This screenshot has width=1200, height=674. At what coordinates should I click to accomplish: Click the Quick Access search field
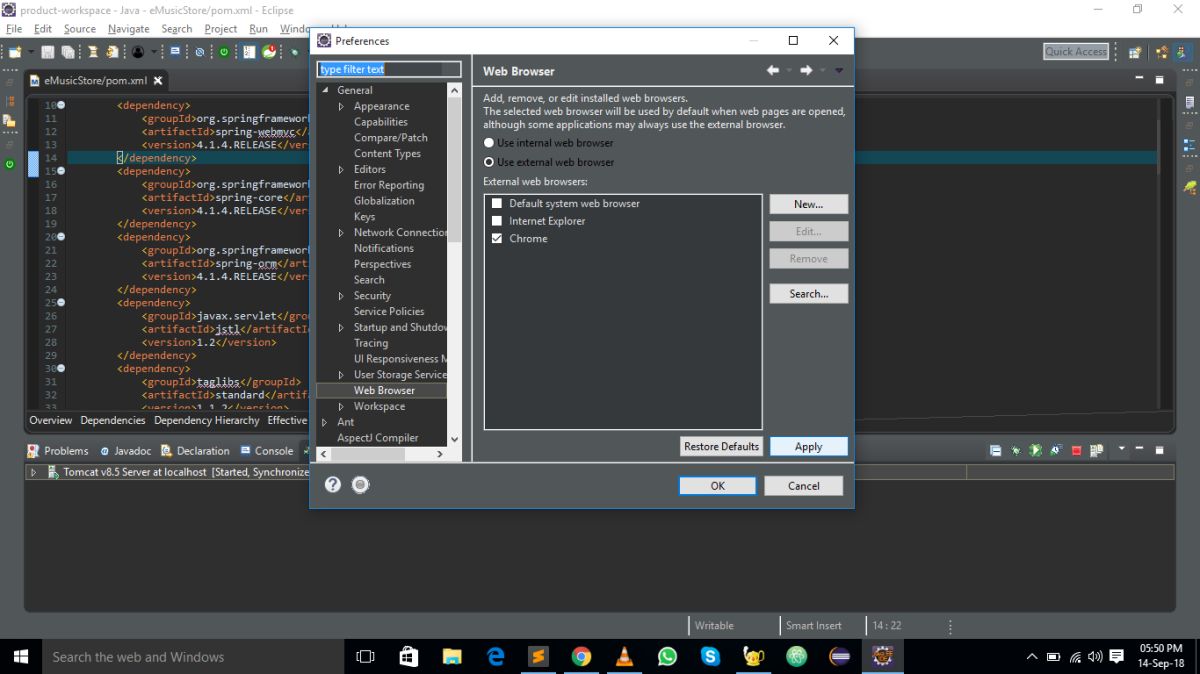point(1076,51)
